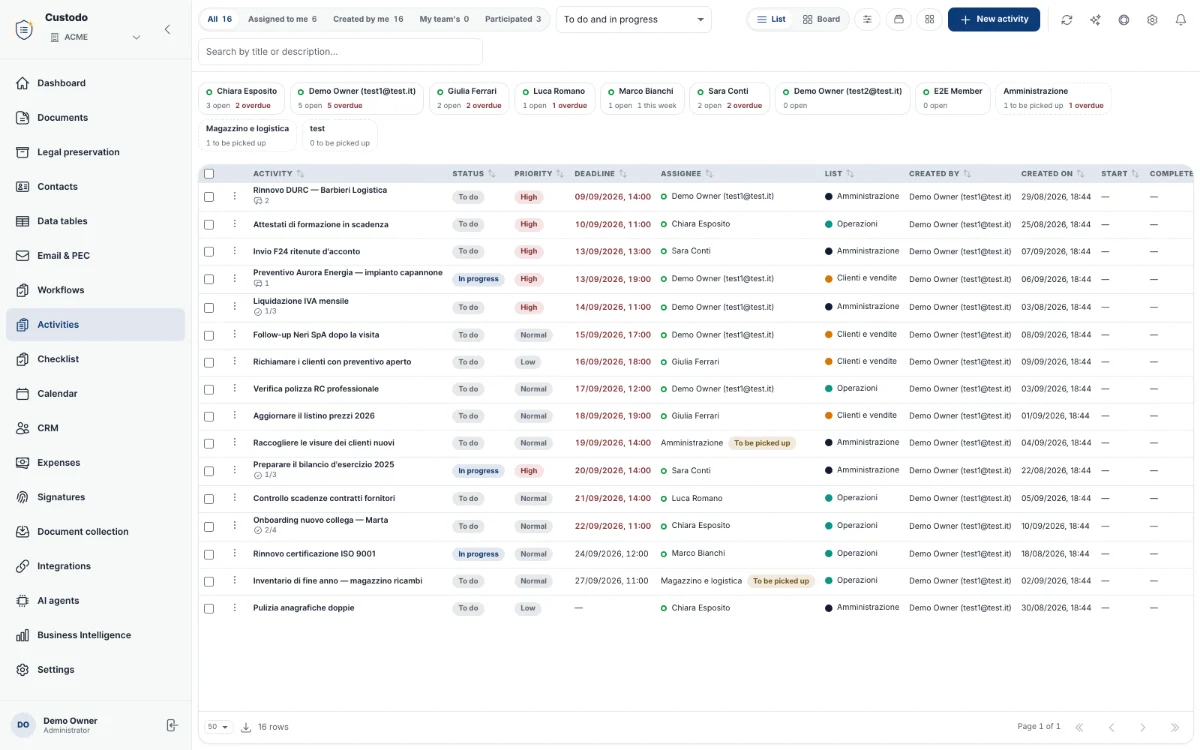
Task: Expand the ACME organization switcher
Action: pos(95,37)
